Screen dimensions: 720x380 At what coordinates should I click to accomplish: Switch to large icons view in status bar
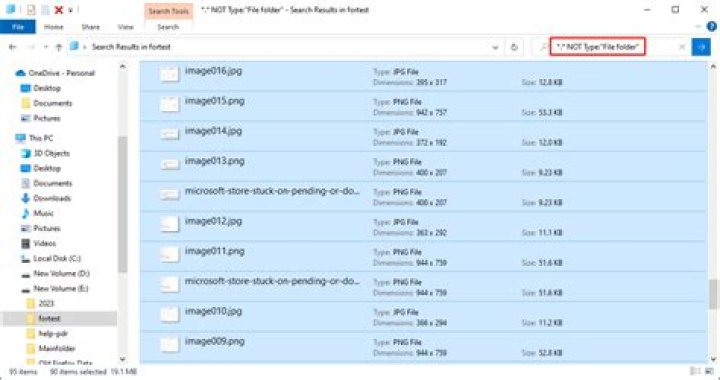tap(709, 371)
